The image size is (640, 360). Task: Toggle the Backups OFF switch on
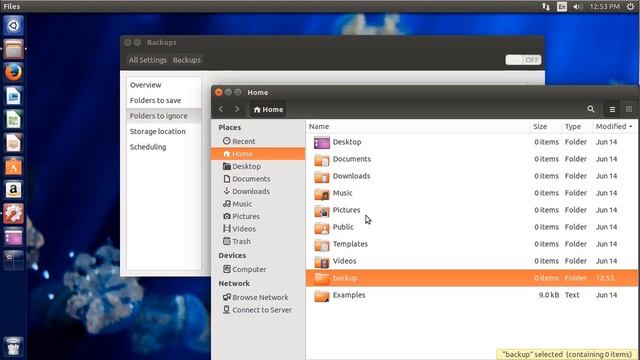pyautogui.click(x=523, y=60)
